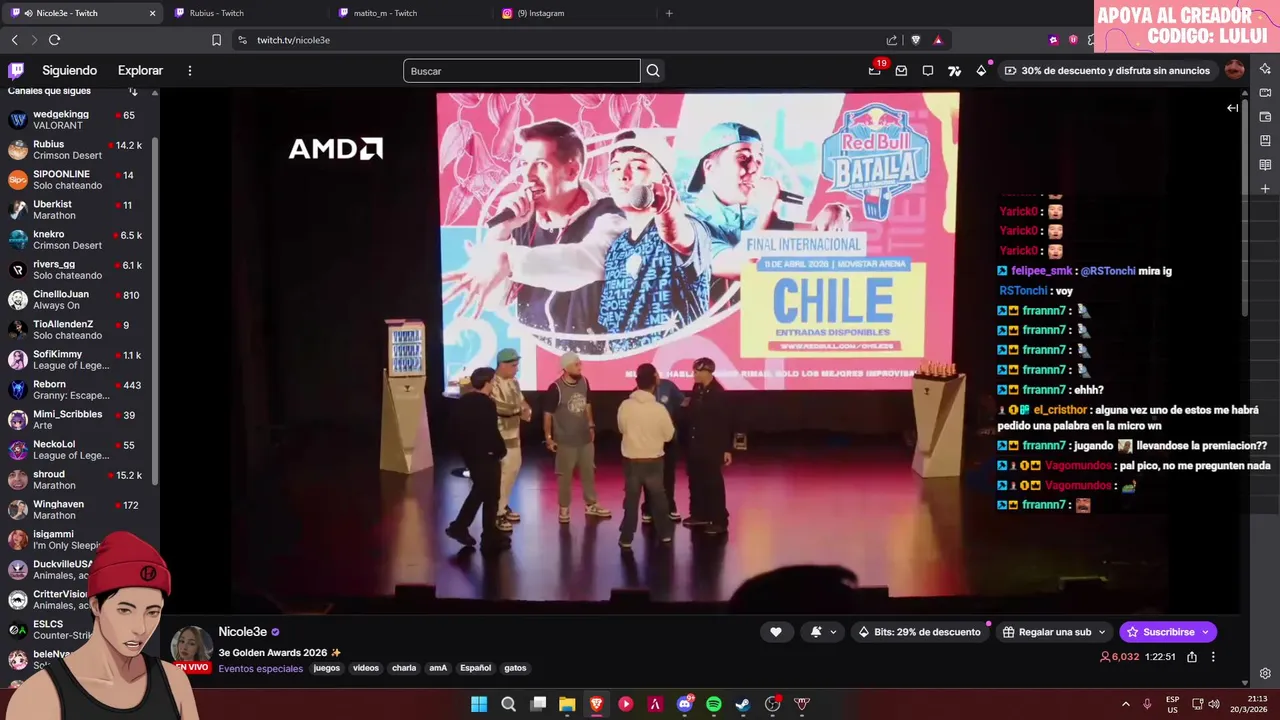Share the stream via share icon
The image size is (1280, 720).
tap(1192, 657)
